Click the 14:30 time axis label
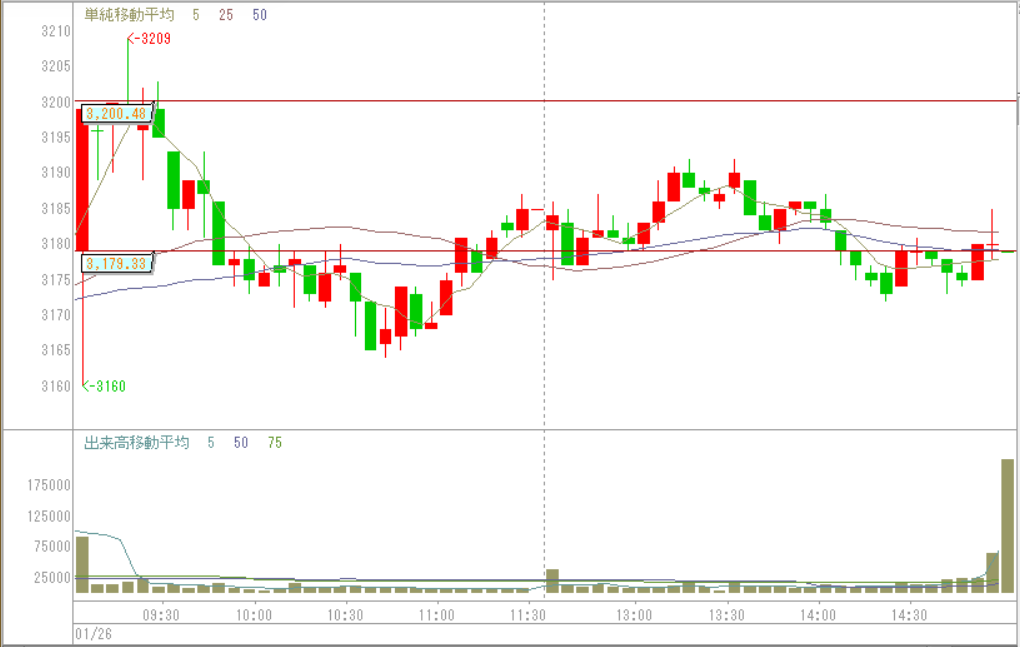 (x=909, y=614)
